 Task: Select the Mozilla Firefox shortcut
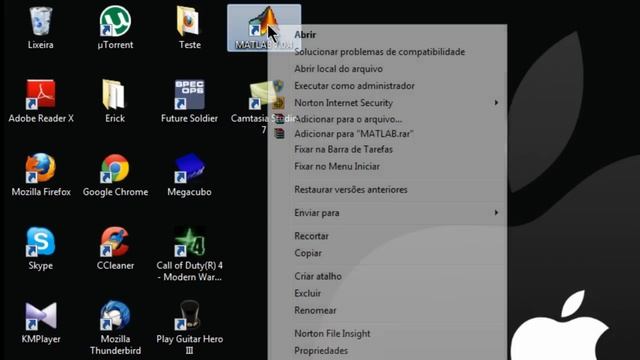click(x=41, y=175)
